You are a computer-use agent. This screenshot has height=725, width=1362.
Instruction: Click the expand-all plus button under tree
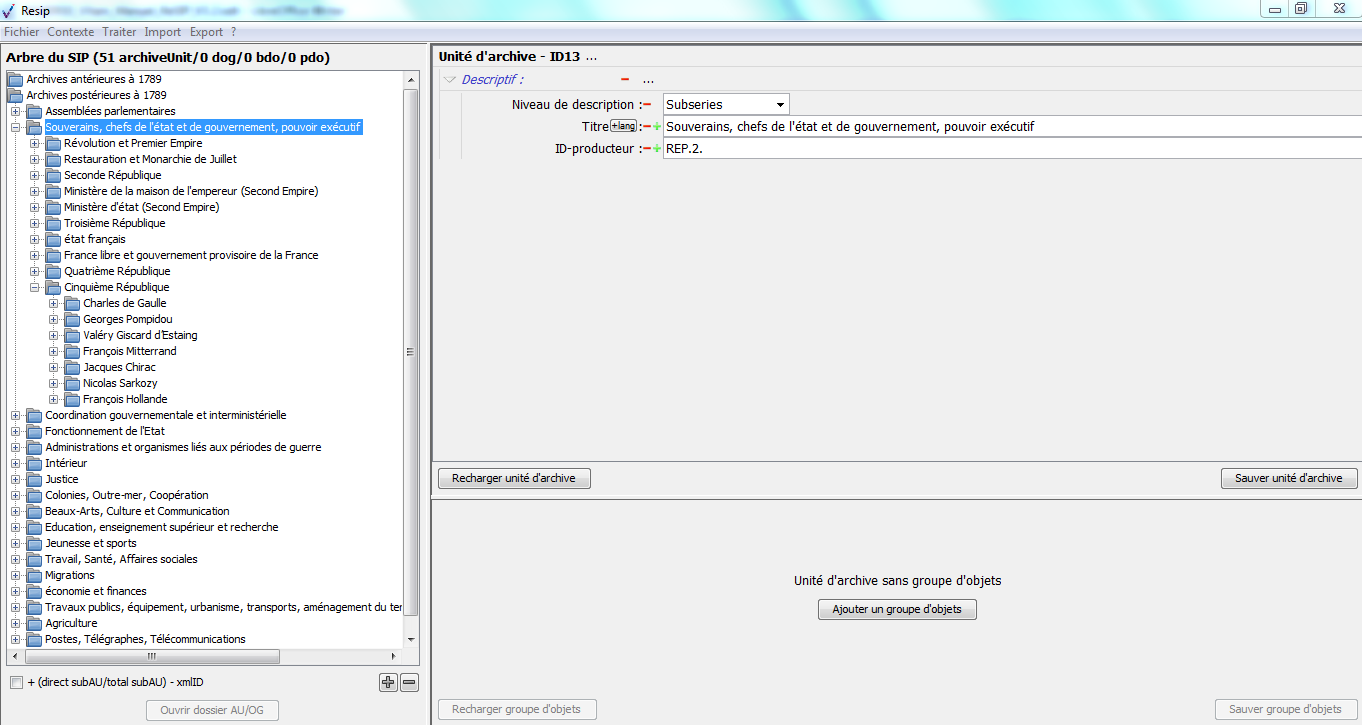388,683
